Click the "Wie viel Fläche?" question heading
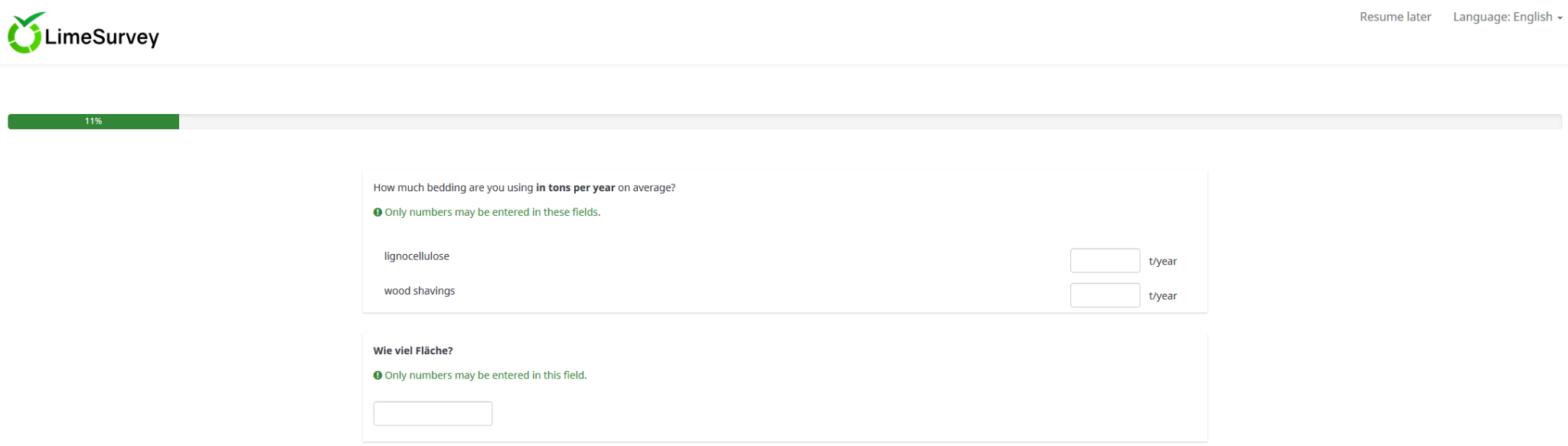Image resolution: width=1568 pixels, height=446 pixels. click(413, 350)
